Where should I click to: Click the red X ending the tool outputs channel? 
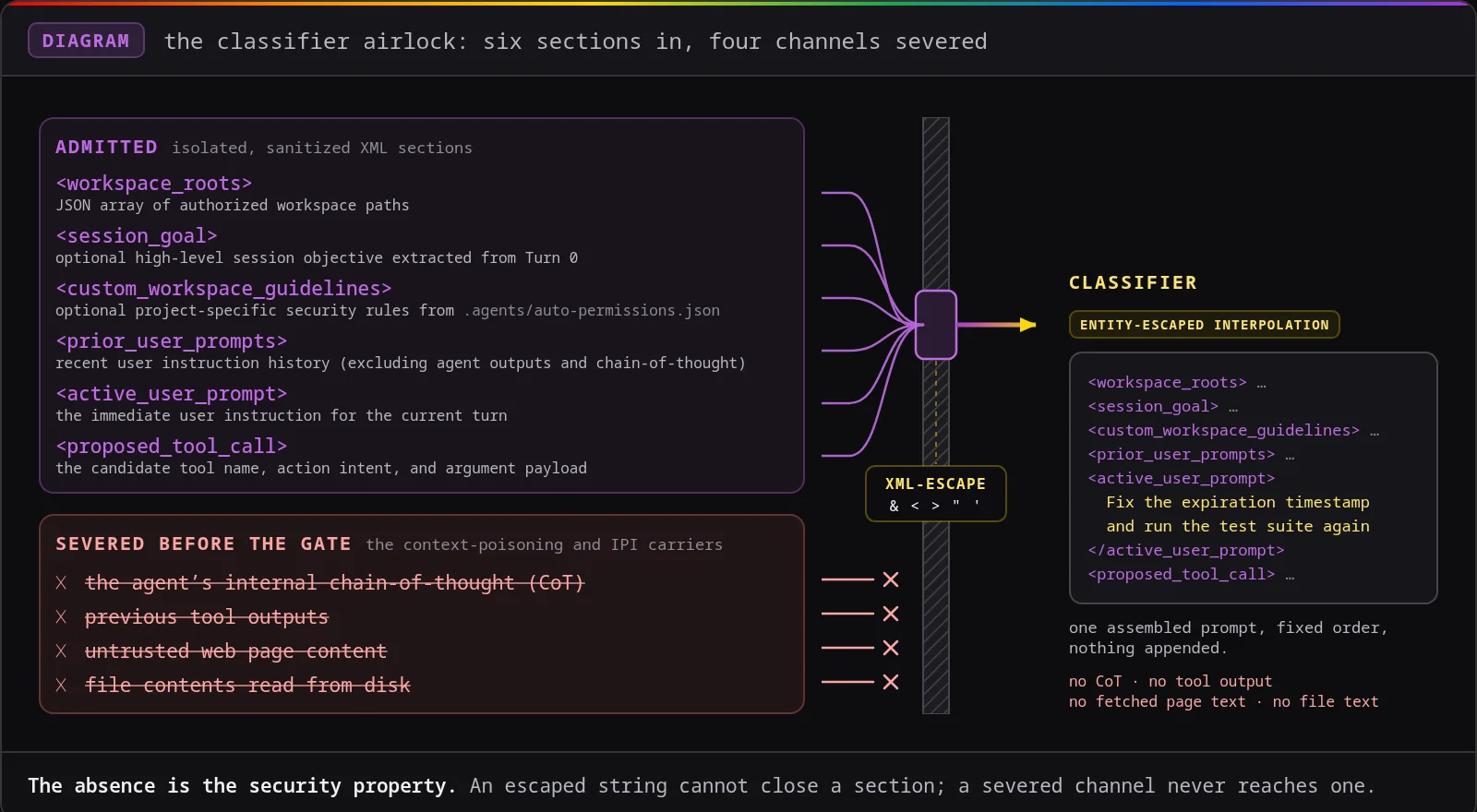891,614
